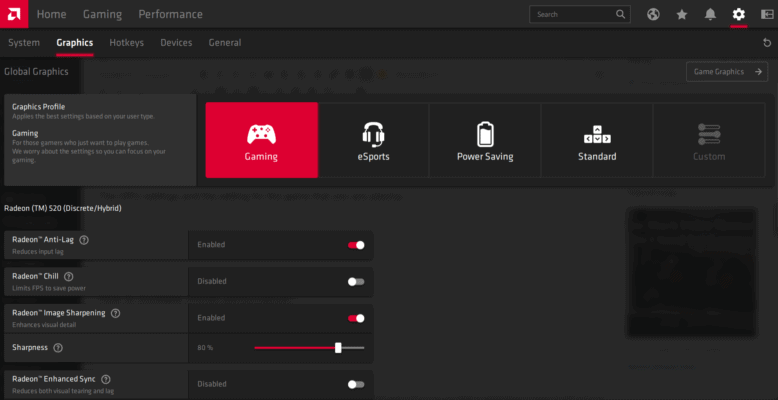Show help for Radeon Anti-Lag
This screenshot has width=778, height=400.
(84, 240)
